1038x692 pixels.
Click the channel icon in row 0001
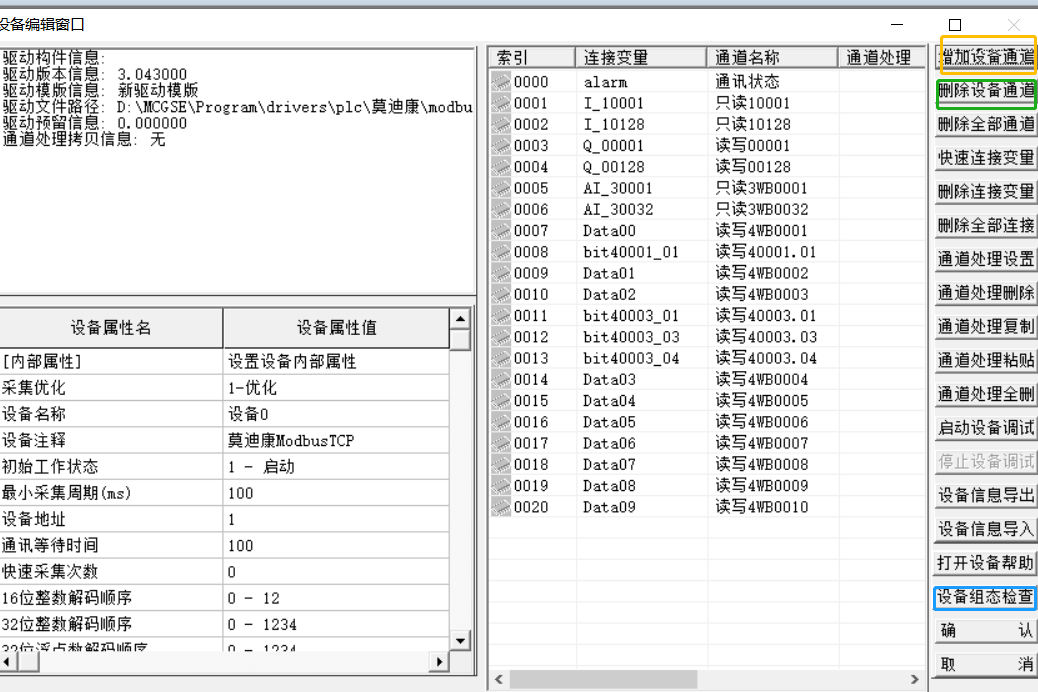[x=500, y=103]
